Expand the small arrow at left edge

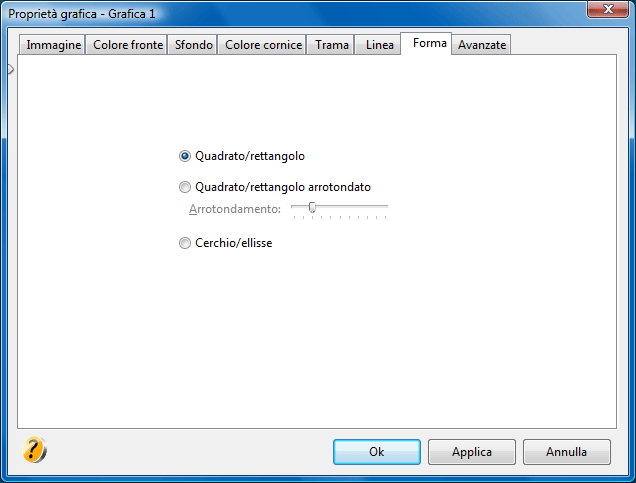click(x=11, y=69)
